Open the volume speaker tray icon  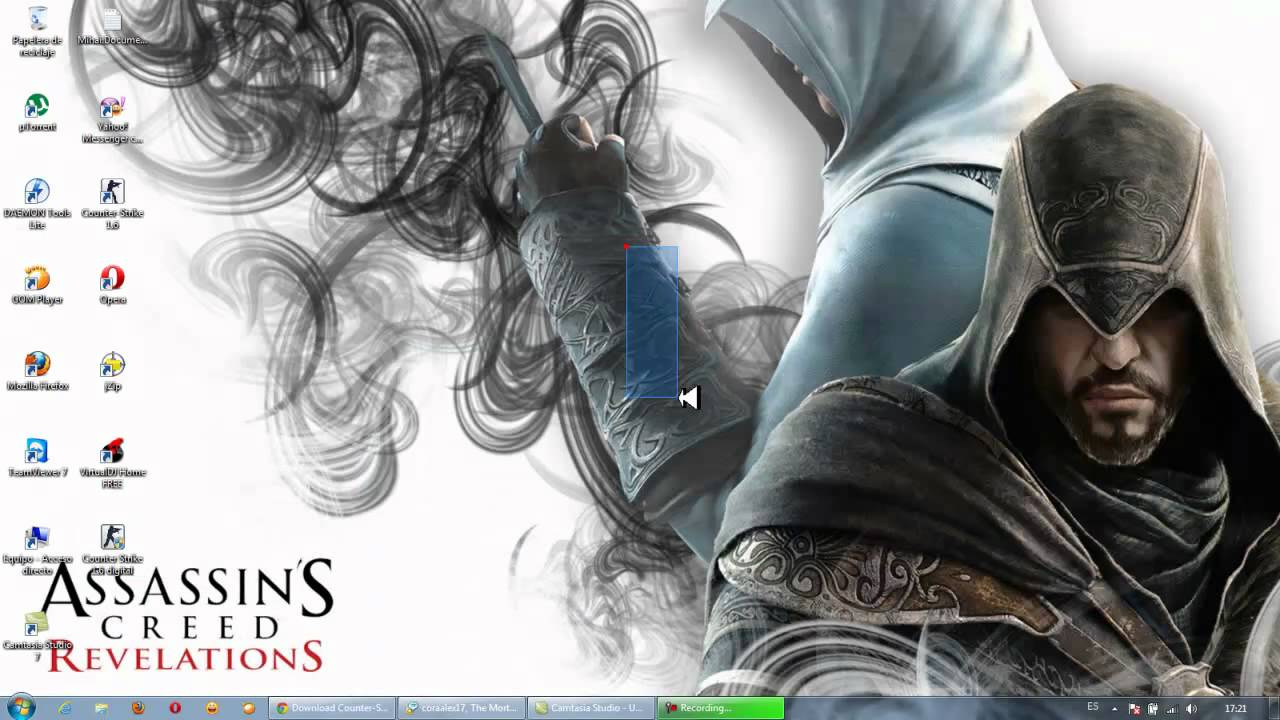1191,709
